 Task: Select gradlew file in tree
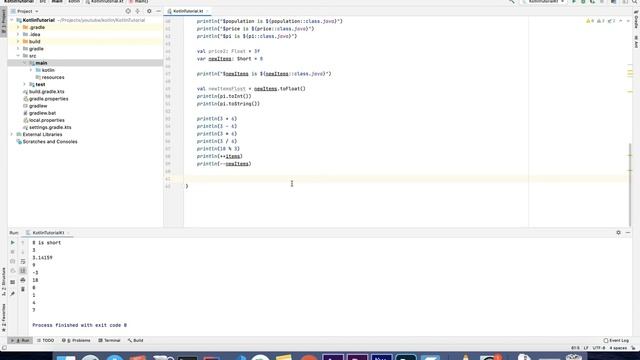[38, 106]
